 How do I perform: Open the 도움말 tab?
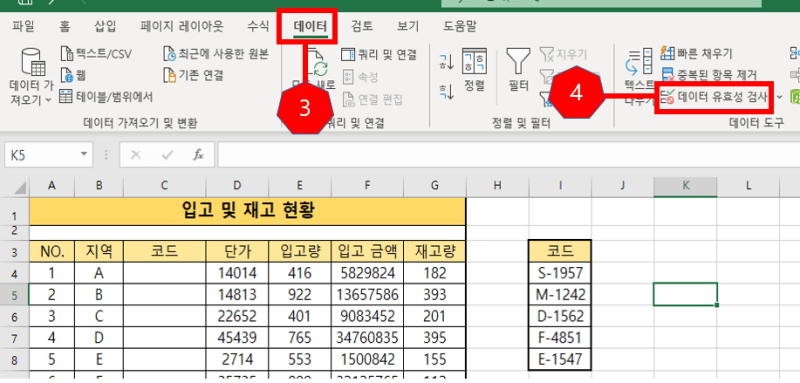coord(460,27)
